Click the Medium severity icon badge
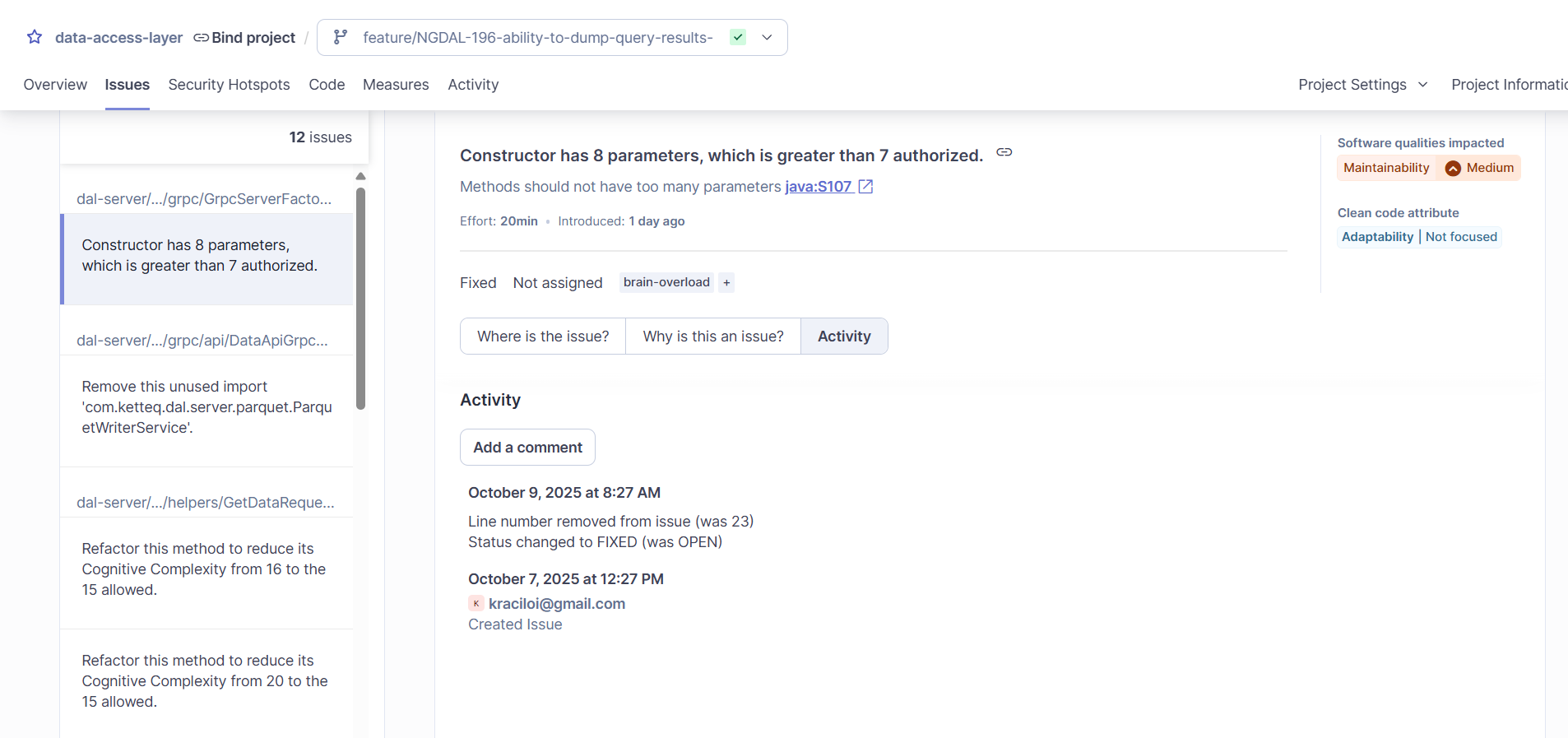This screenshot has width=1568, height=738. click(x=1454, y=168)
